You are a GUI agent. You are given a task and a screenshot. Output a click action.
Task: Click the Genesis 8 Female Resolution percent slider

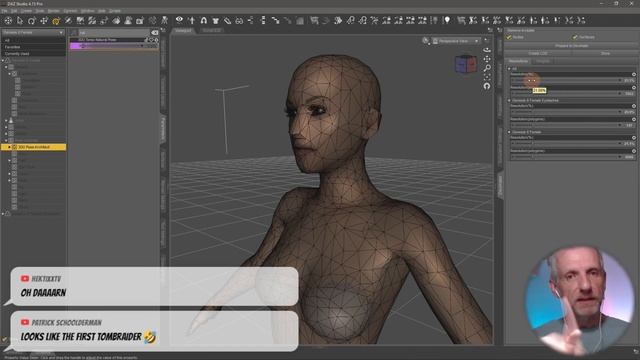pos(566,144)
